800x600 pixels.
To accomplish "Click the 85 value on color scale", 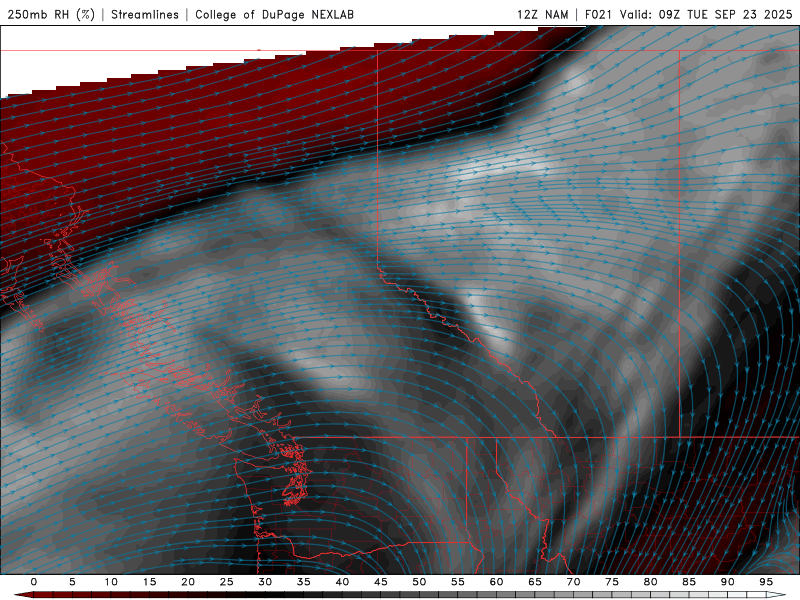I will click(689, 582).
